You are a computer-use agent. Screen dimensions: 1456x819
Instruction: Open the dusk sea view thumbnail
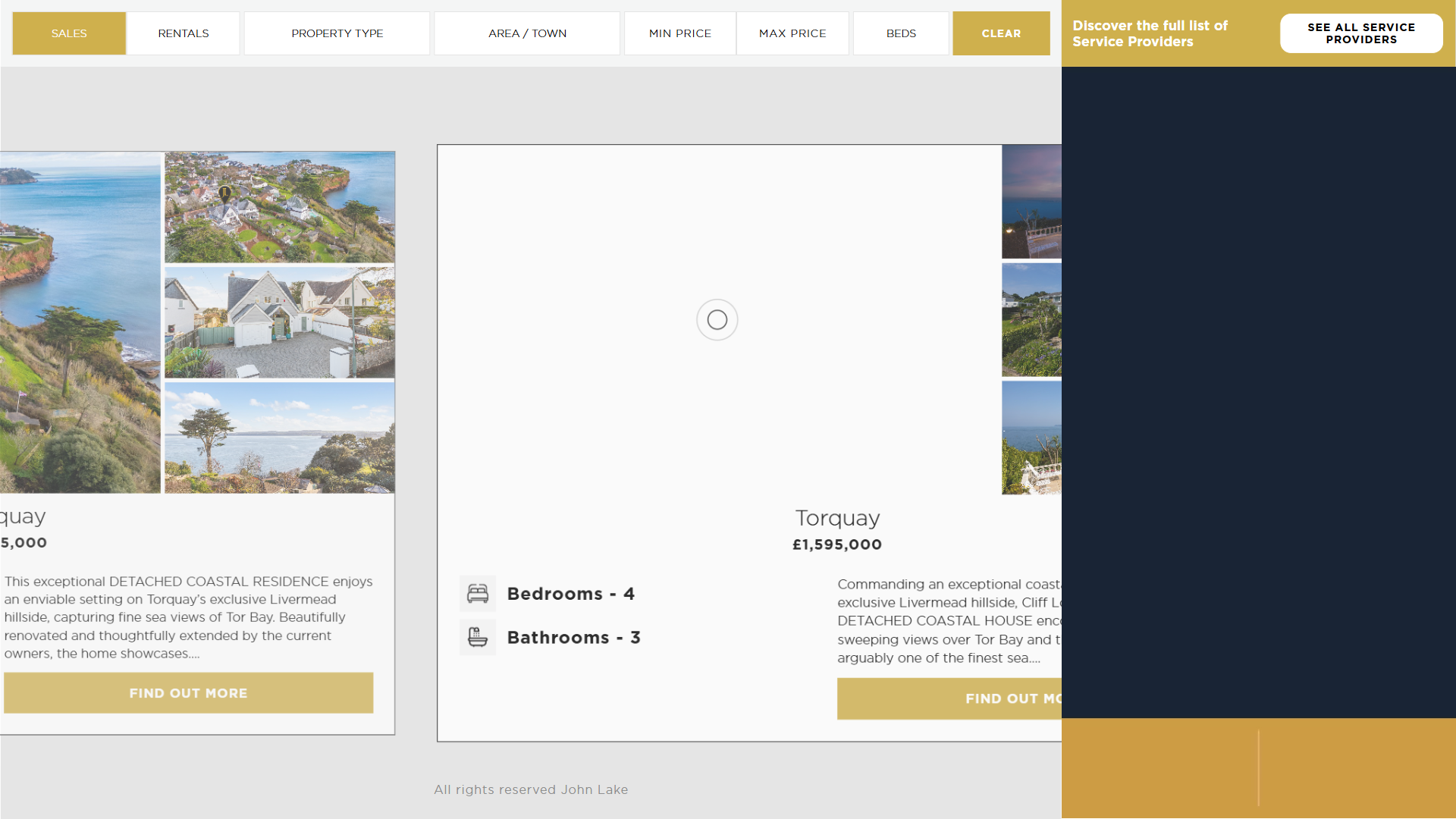pos(1031,202)
